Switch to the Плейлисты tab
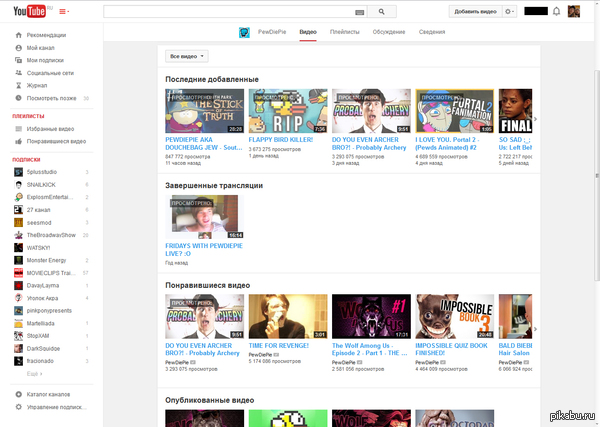 pyautogui.click(x=344, y=32)
